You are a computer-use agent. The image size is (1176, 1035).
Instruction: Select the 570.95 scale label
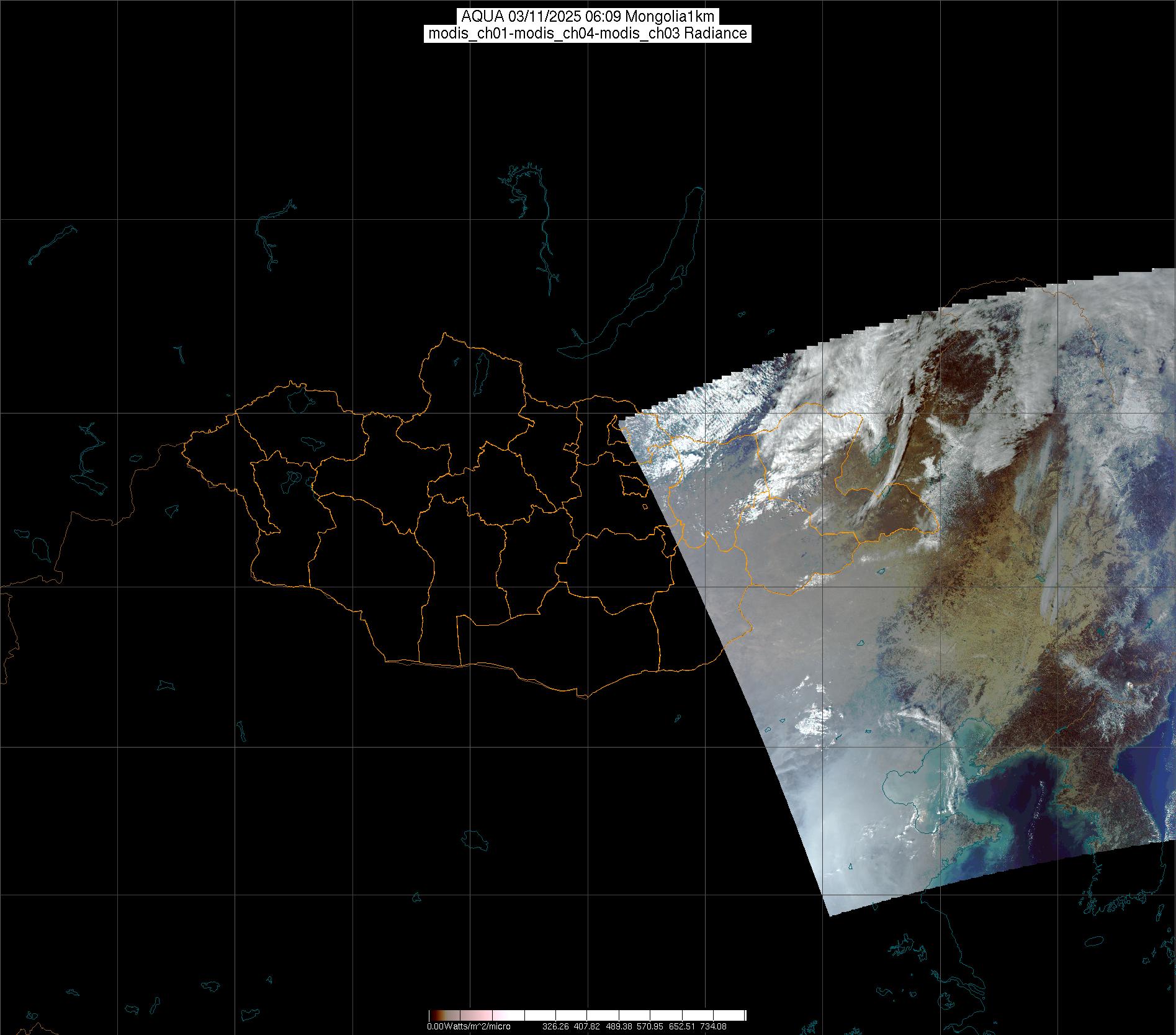[x=650, y=1026]
